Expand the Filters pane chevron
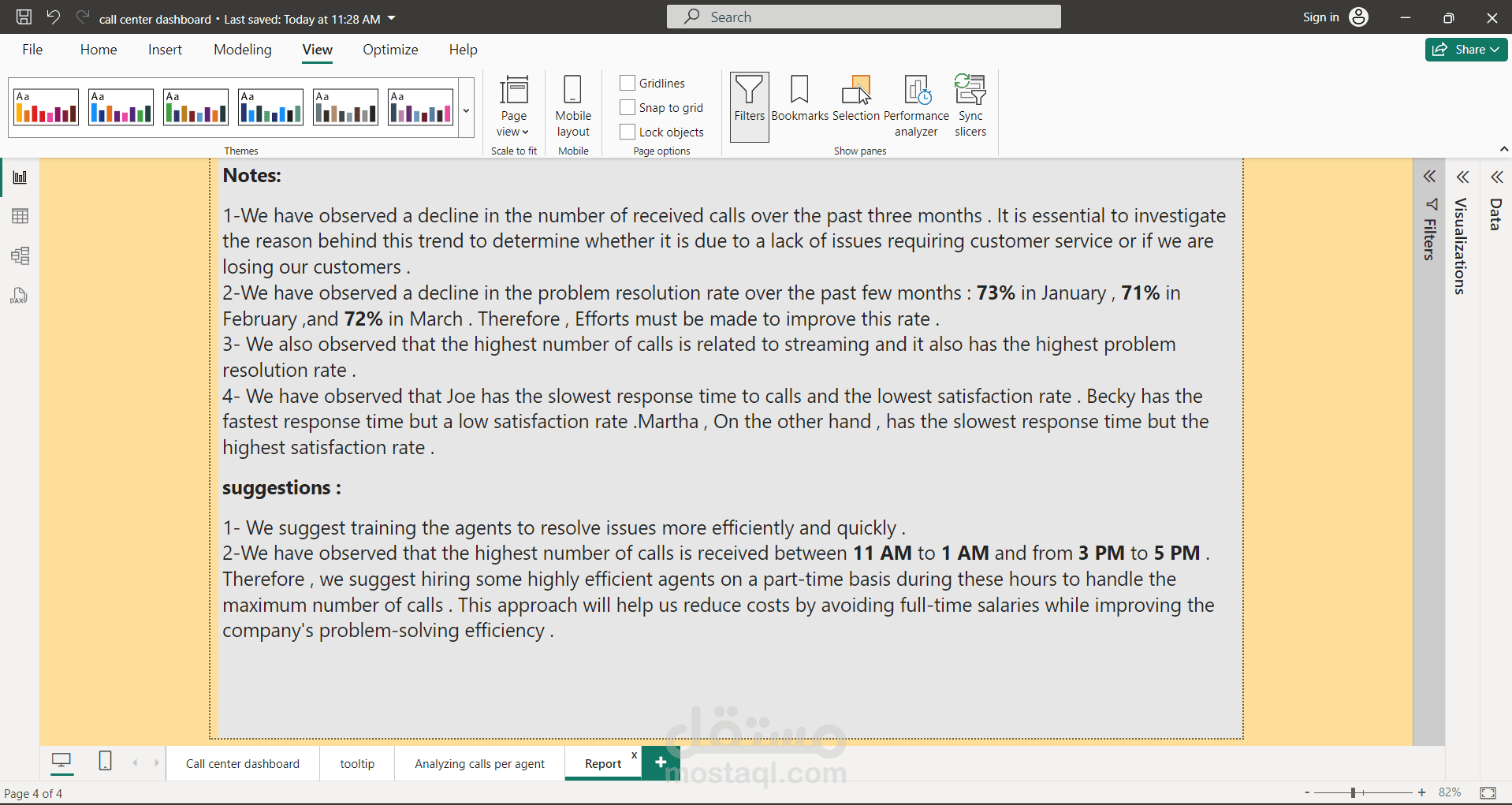The height and width of the screenshot is (805, 1512). (1429, 177)
